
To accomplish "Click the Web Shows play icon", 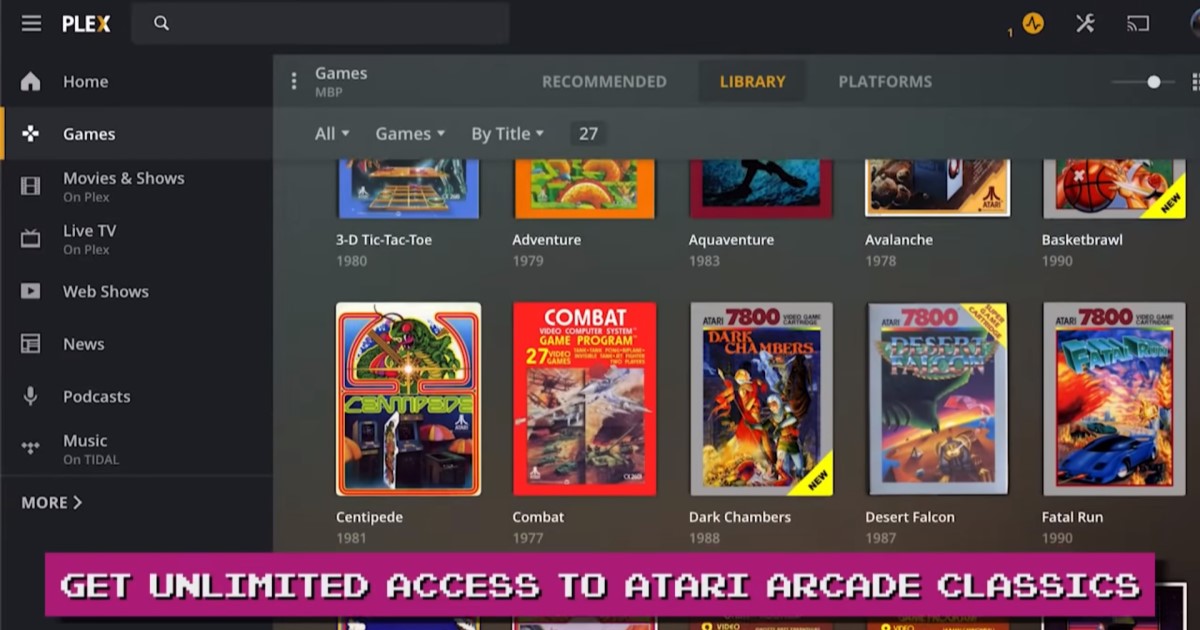I will [x=31, y=291].
